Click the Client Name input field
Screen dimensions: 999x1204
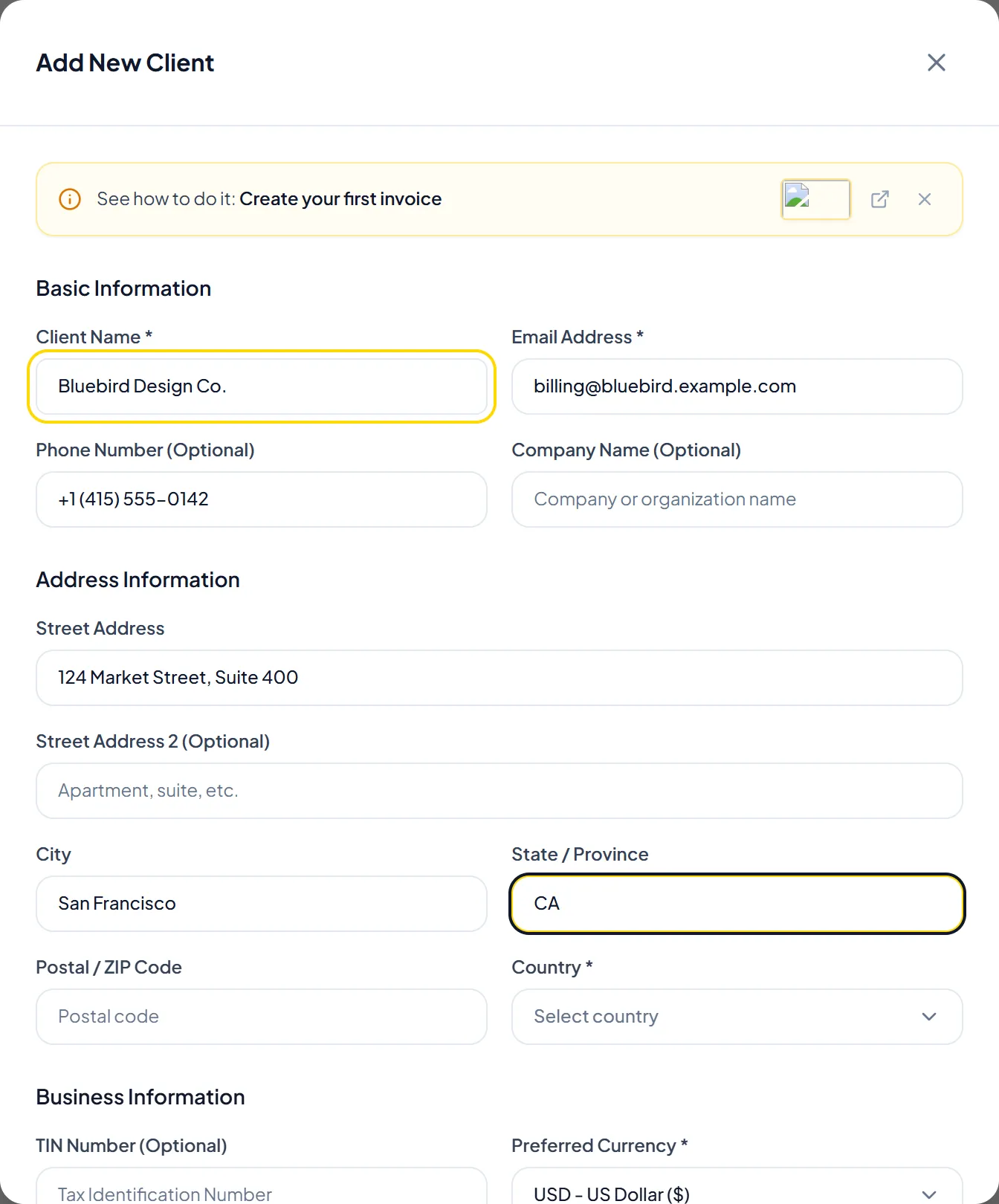click(262, 386)
